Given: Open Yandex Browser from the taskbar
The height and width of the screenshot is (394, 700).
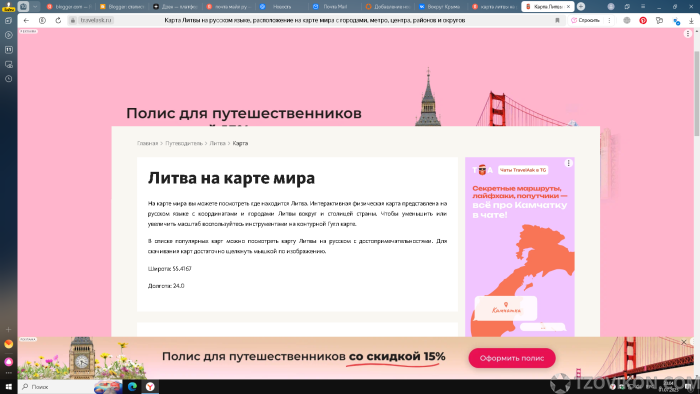Looking at the screenshot, I should coord(150,386).
